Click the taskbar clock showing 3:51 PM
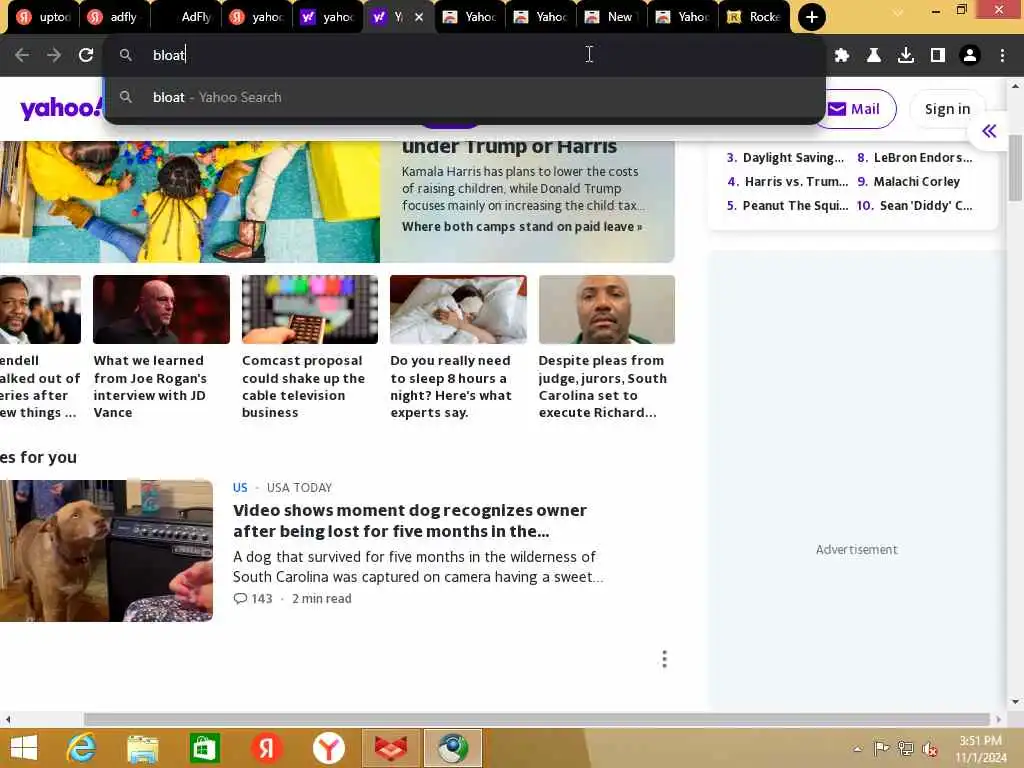Viewport: 1024px width, 768px height. [x=980, y=748]
